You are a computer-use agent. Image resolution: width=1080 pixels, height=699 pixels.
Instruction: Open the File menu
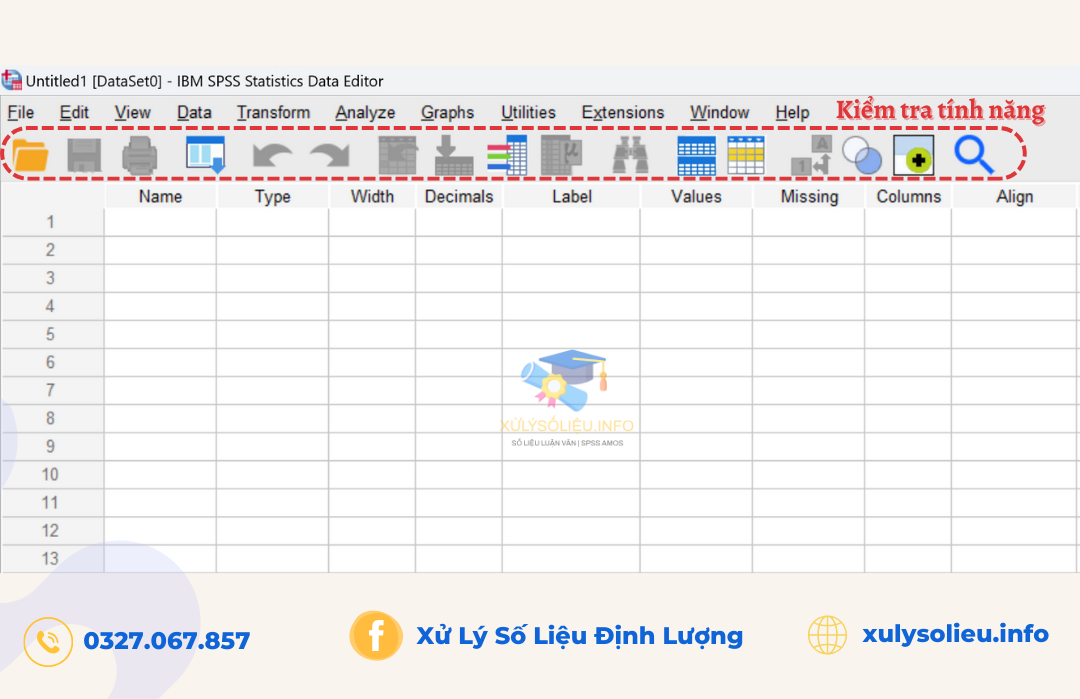coord(21,112)
